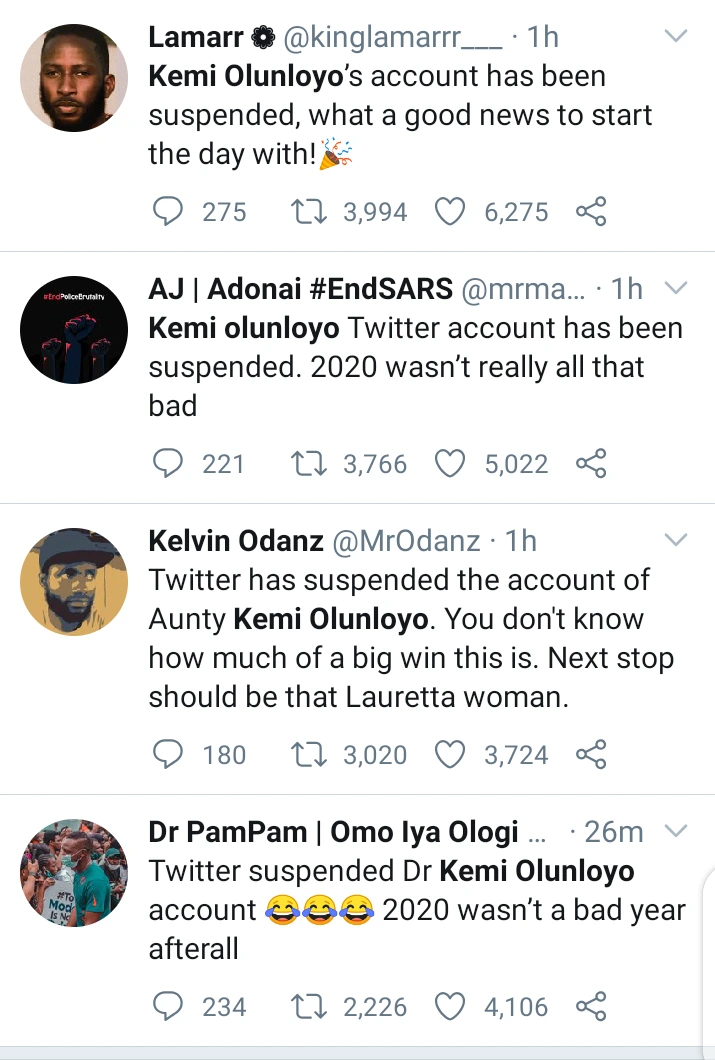Reply to AJ | Adonai's tweet
This screenshot has width=715, height=1060.
[169, 464]
